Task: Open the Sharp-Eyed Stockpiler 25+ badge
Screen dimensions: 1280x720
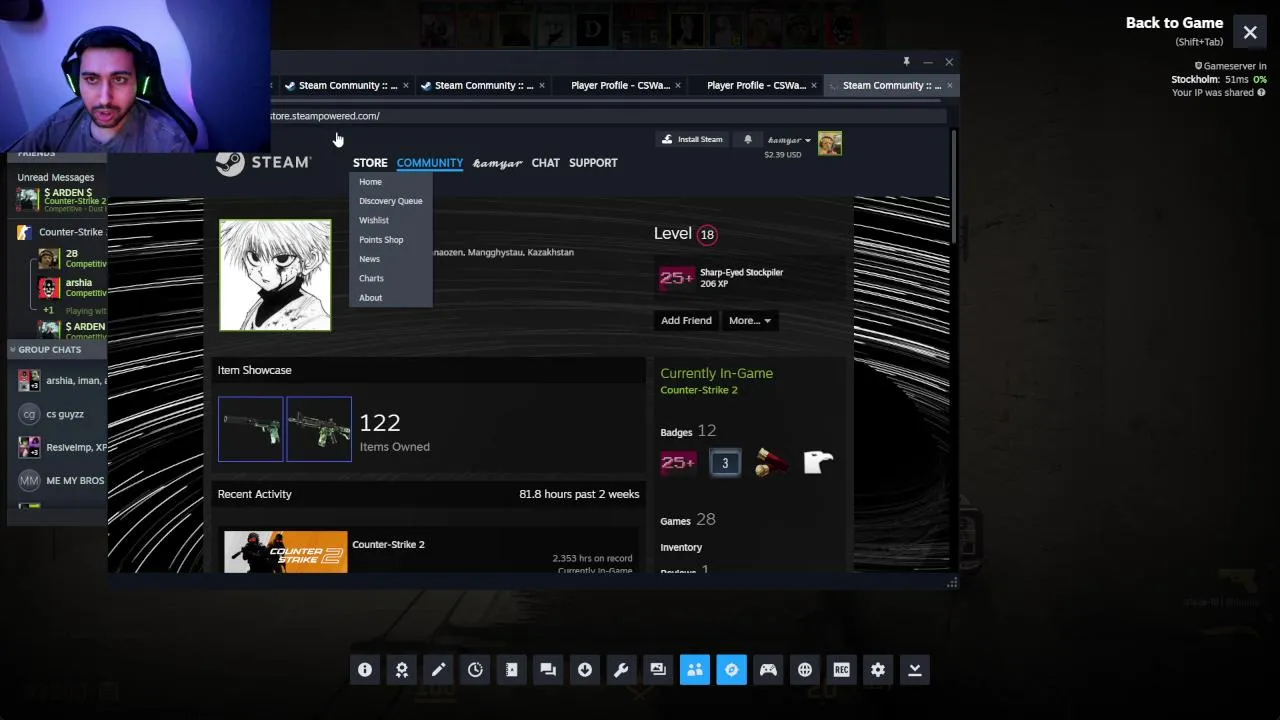Action: (677, 278)
